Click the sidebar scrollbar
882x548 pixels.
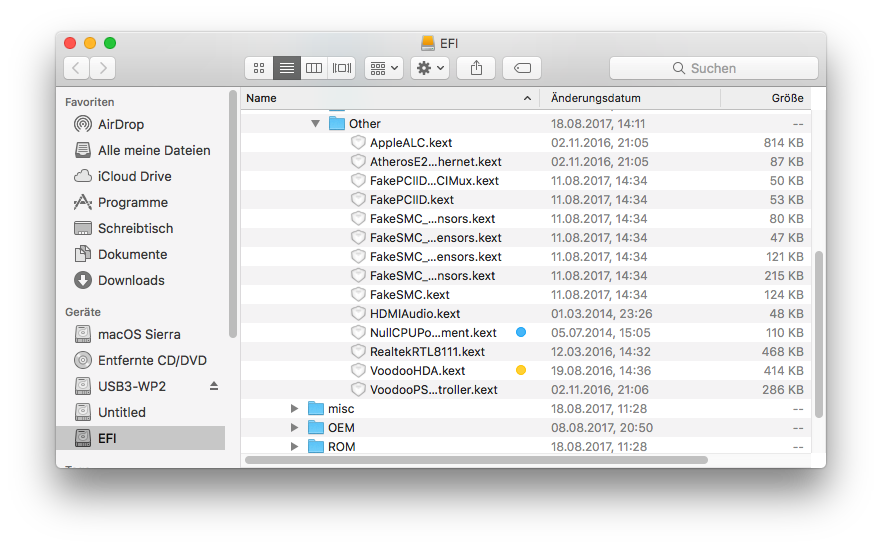[x=232, y=214]
